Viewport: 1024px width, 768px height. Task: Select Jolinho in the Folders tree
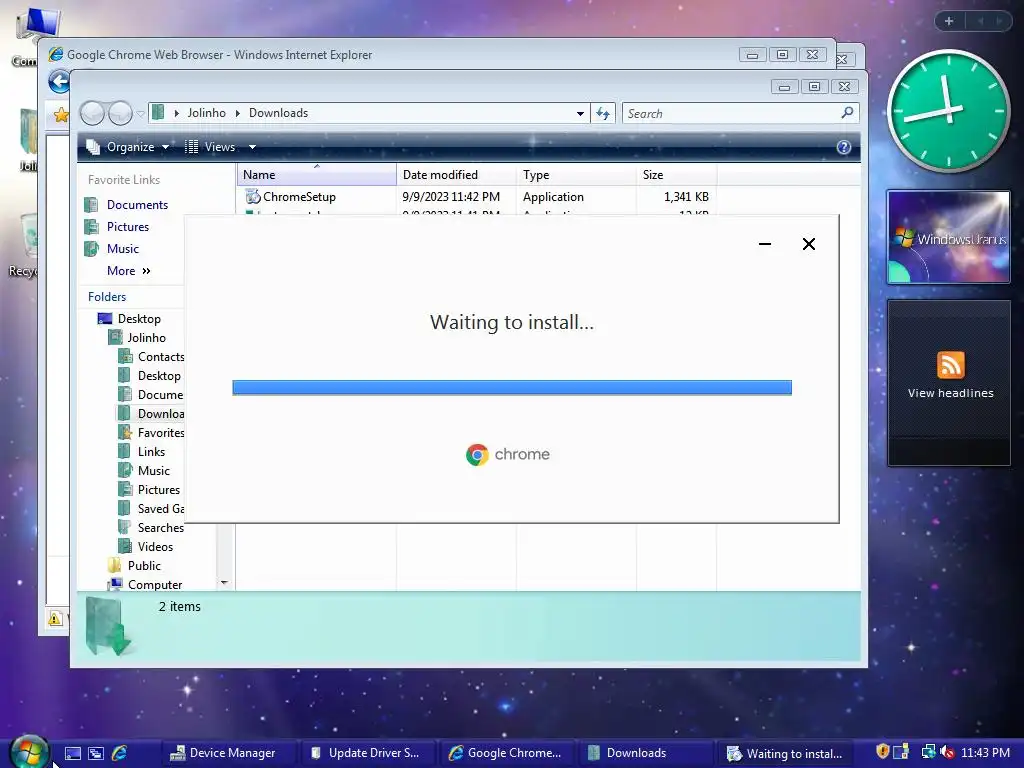click(x=146, y=338)
